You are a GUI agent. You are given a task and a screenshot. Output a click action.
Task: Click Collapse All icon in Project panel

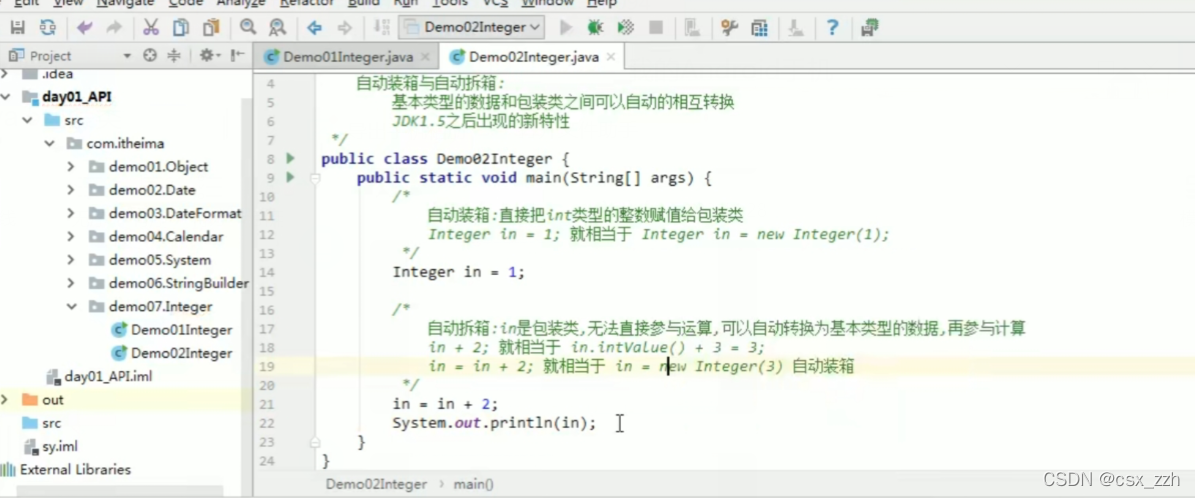coord(175,56)
